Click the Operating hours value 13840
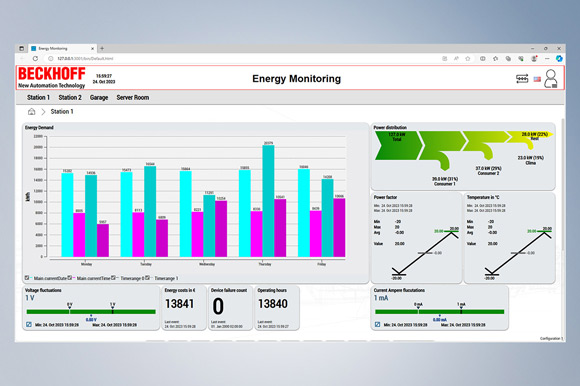Screen dimensions: 580x386 click(273, 304)
